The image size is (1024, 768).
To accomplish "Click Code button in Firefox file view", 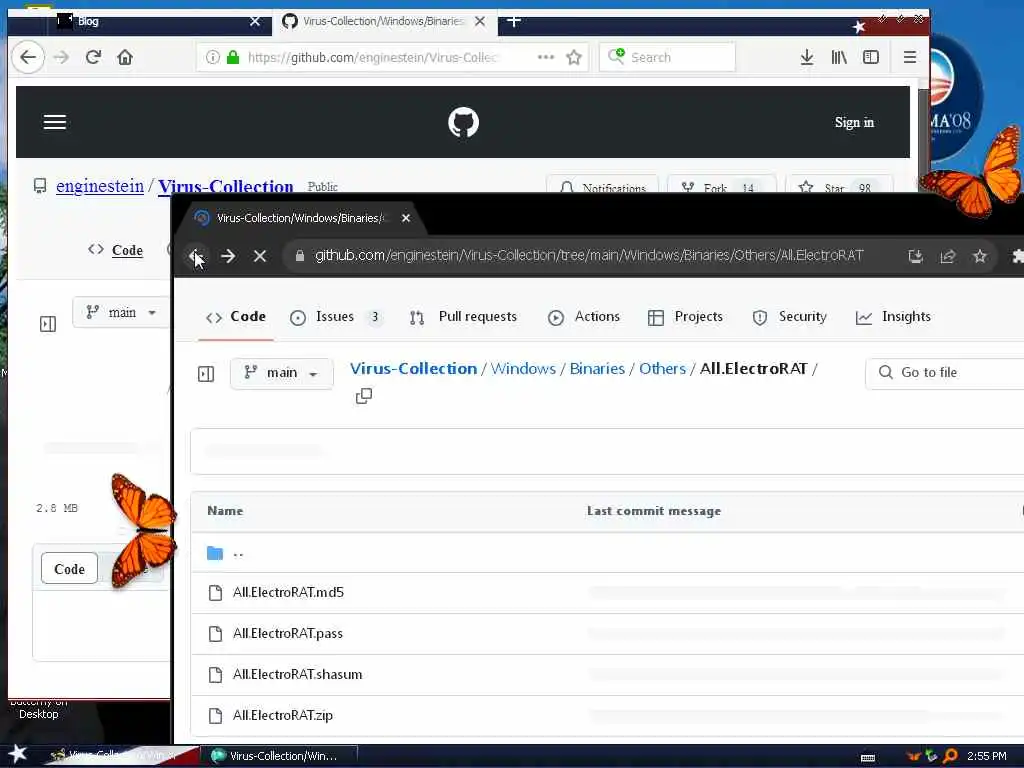I will (69, 569).
